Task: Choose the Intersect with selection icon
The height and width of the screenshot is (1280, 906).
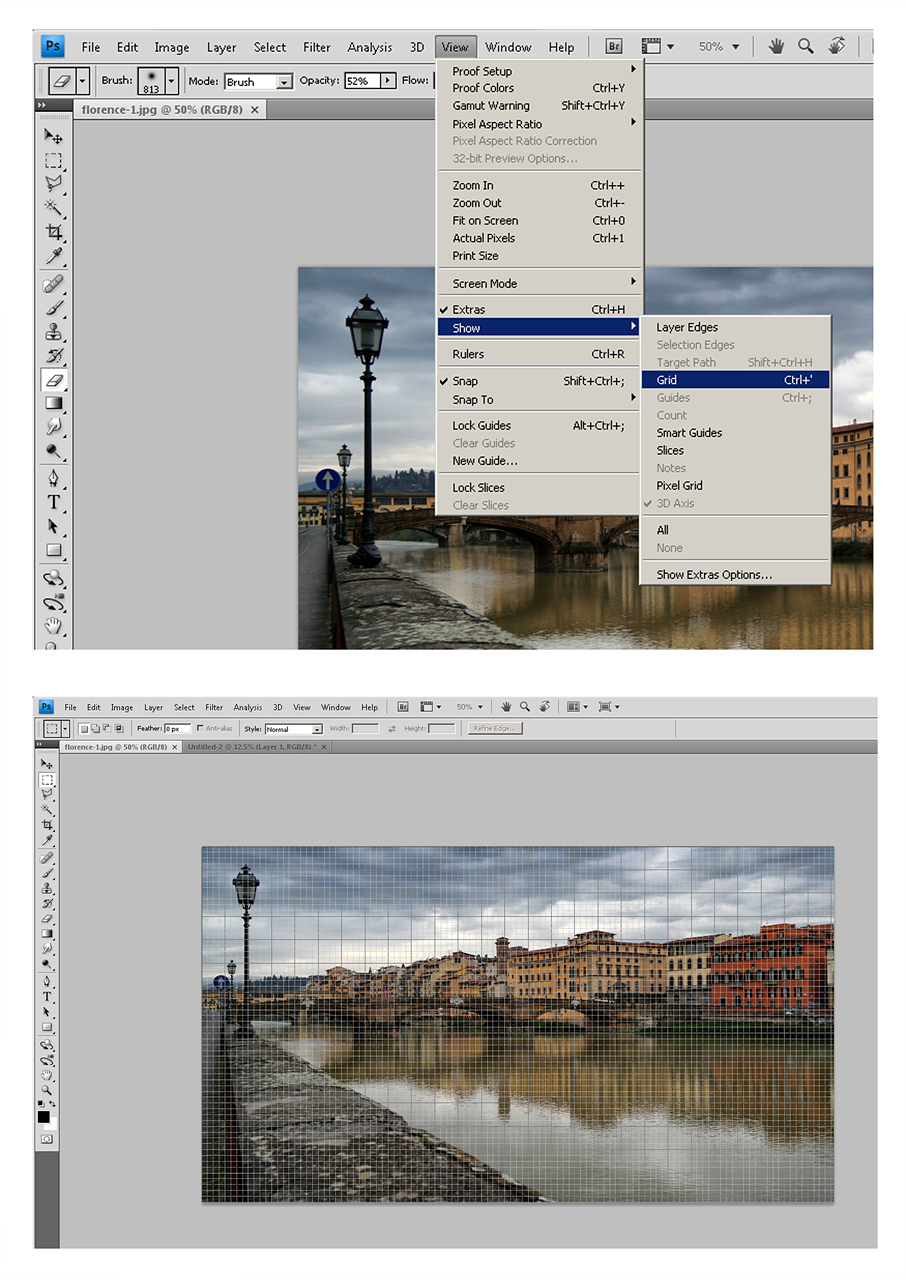Action: pyautogui.click(x=119, y=729)
